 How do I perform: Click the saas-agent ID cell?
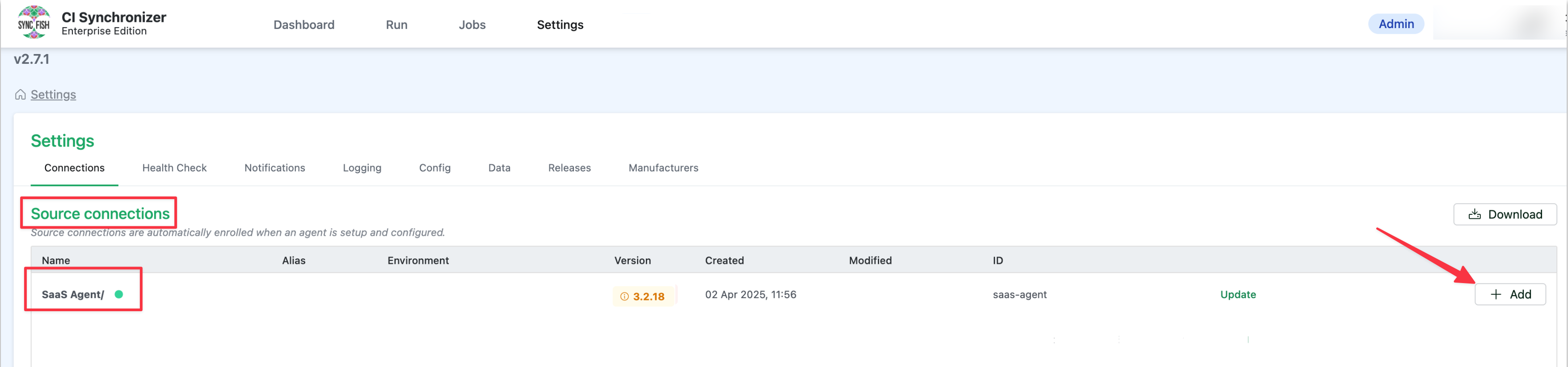pos(1020,295)
